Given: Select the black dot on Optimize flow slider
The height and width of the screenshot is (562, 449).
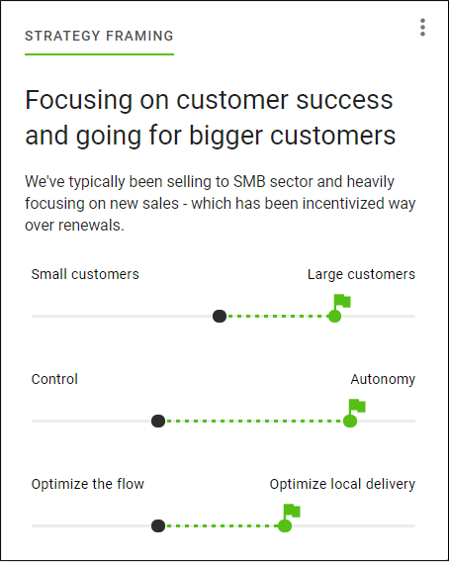Looking at the screenshot, I should point(158,526).
